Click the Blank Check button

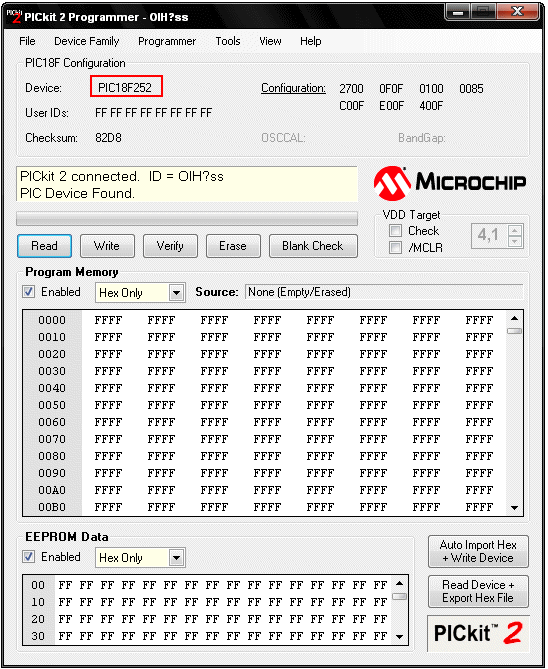click(x=313, y=246)
